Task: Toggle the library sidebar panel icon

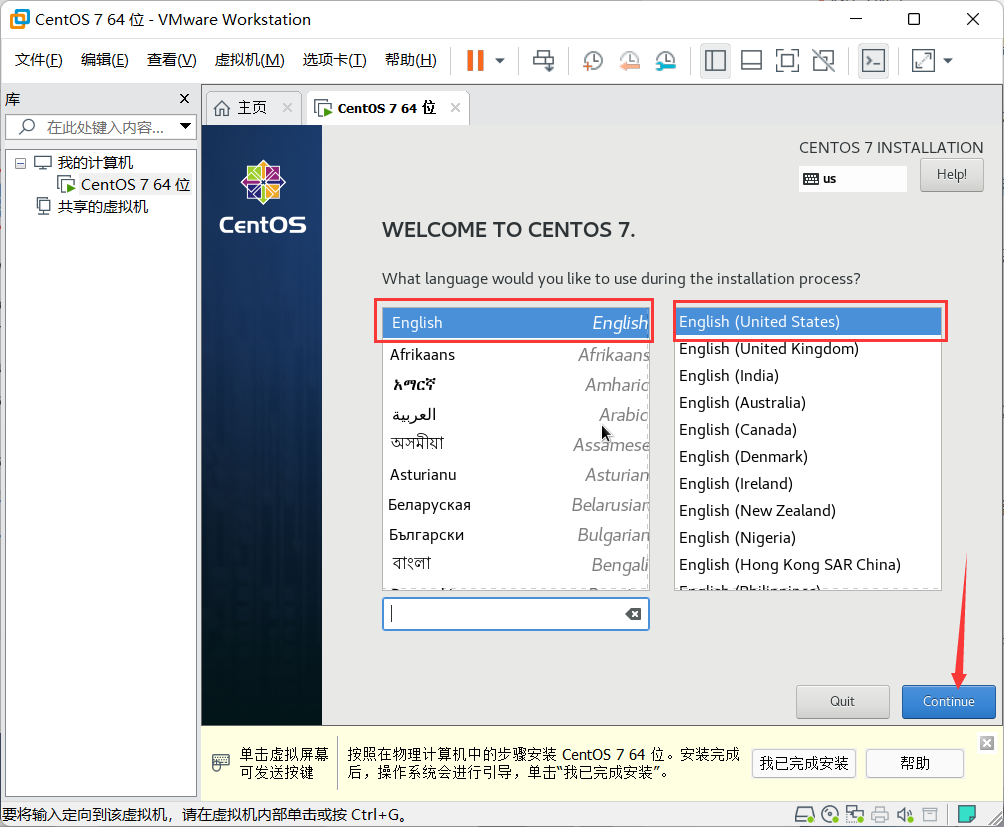Action: click(715, 60)
